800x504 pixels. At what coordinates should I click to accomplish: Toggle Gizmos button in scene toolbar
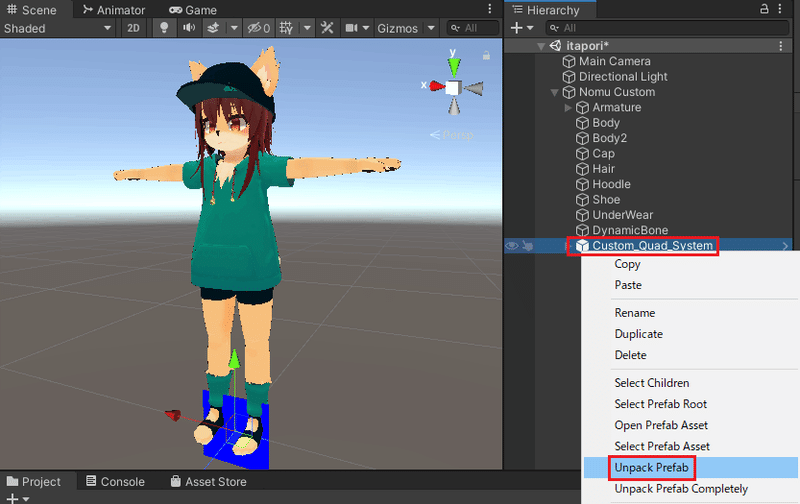point(397,29)
